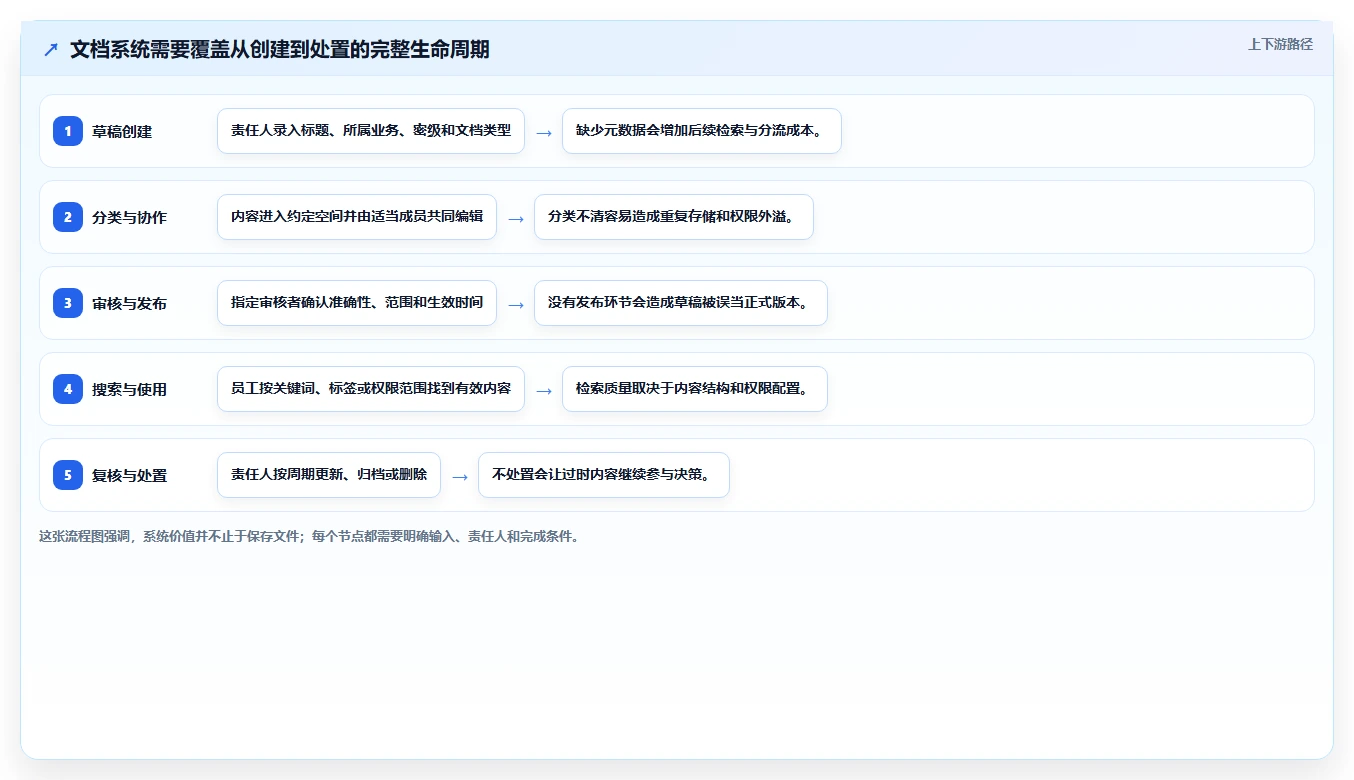The height and width of the screenshot is (780, 1354).
Task: Select the 分类与协作 step label
Action: tap(129, 217)
